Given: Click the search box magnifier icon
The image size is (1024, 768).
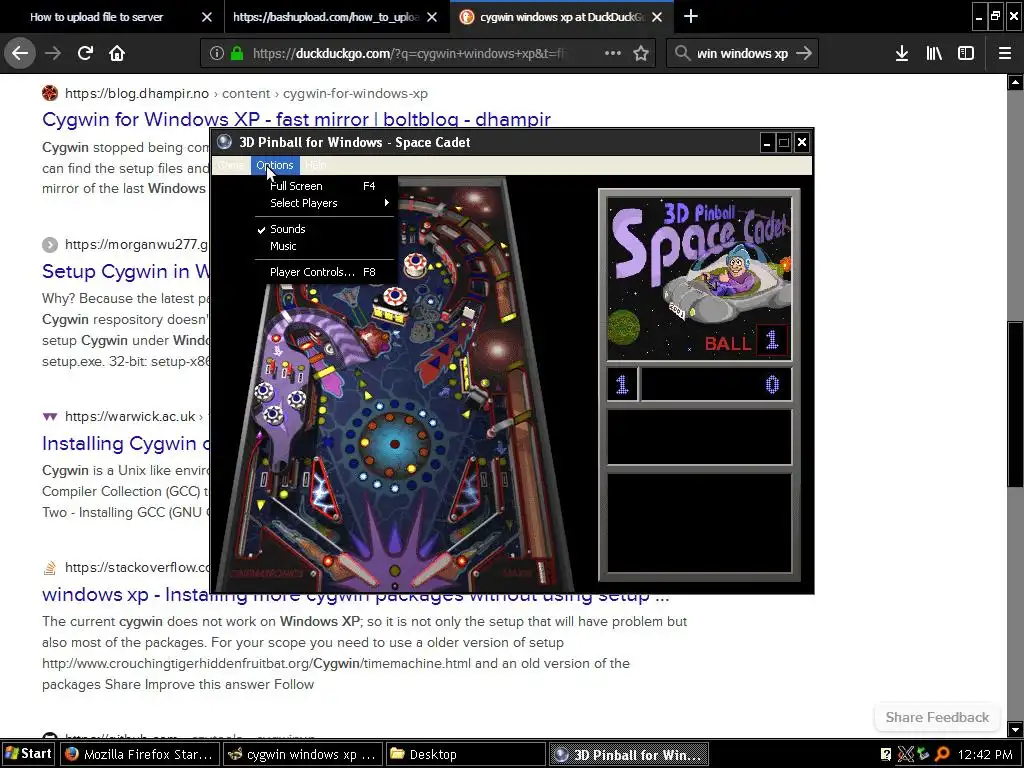Looking at the screenshot, I should click(x=682, y=53).
